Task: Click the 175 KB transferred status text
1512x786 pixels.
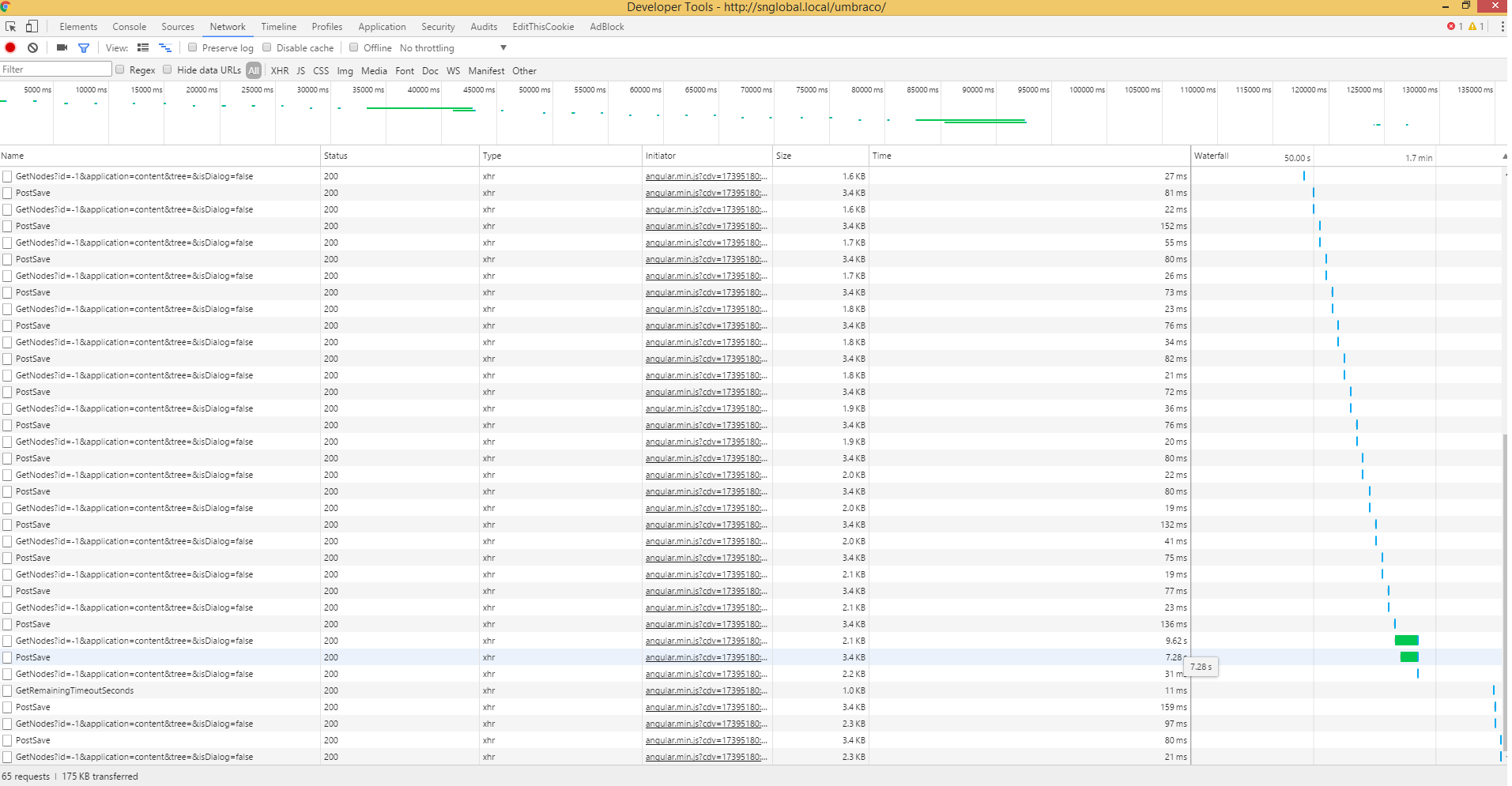Action: tap(100, 777)
